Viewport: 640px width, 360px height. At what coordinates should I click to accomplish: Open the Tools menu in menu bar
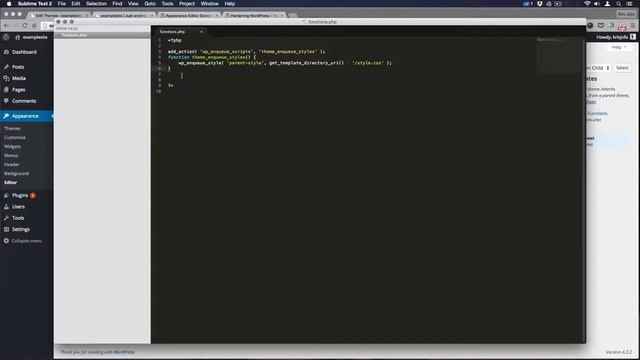pos(167,4)
